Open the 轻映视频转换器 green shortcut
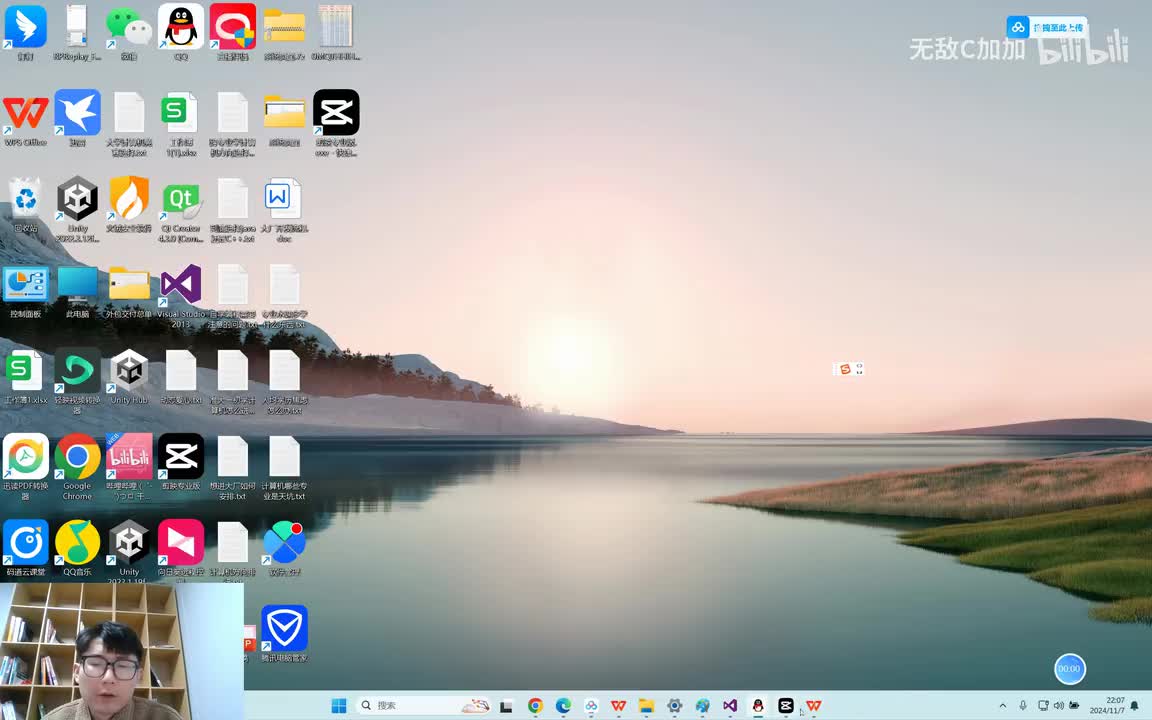The height and width of the screenshot is (720, 1152). click(x=77, y=370)
